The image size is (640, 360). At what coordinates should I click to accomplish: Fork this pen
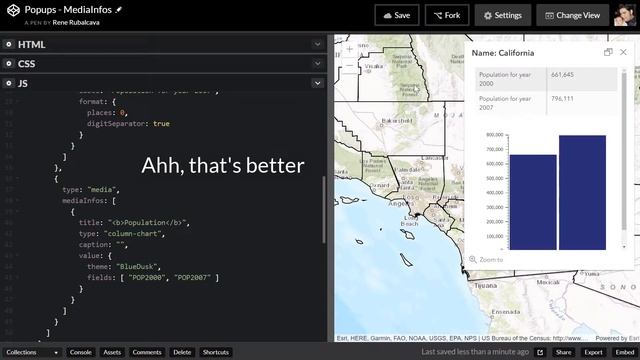pyautogui.click(x=447, y=16)
